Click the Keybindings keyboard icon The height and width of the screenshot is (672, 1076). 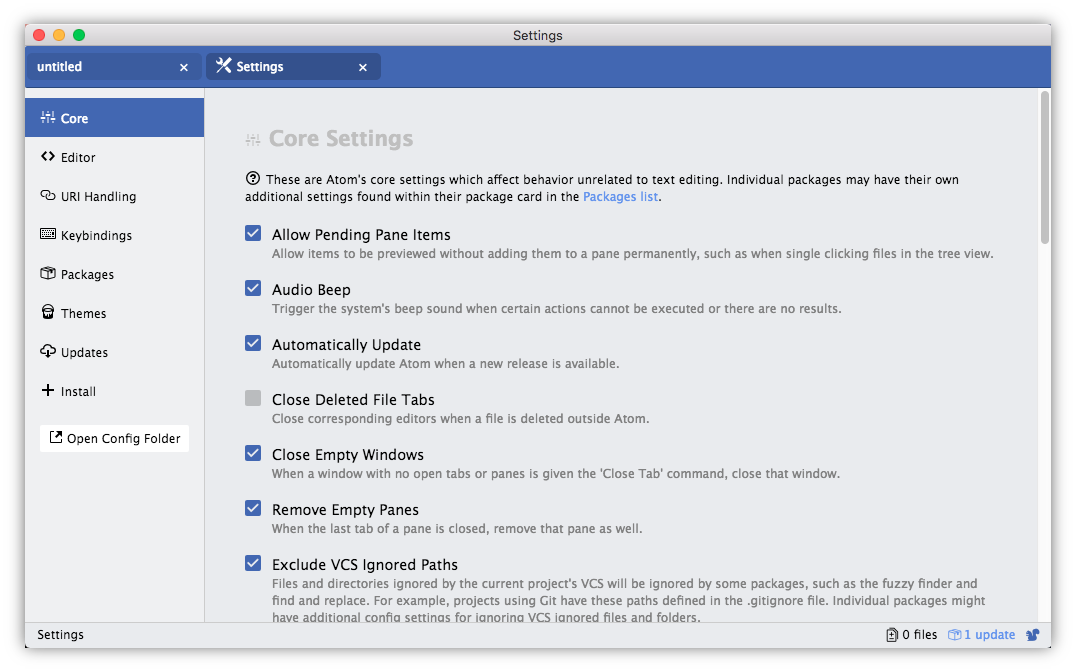[x=47, y=234]
